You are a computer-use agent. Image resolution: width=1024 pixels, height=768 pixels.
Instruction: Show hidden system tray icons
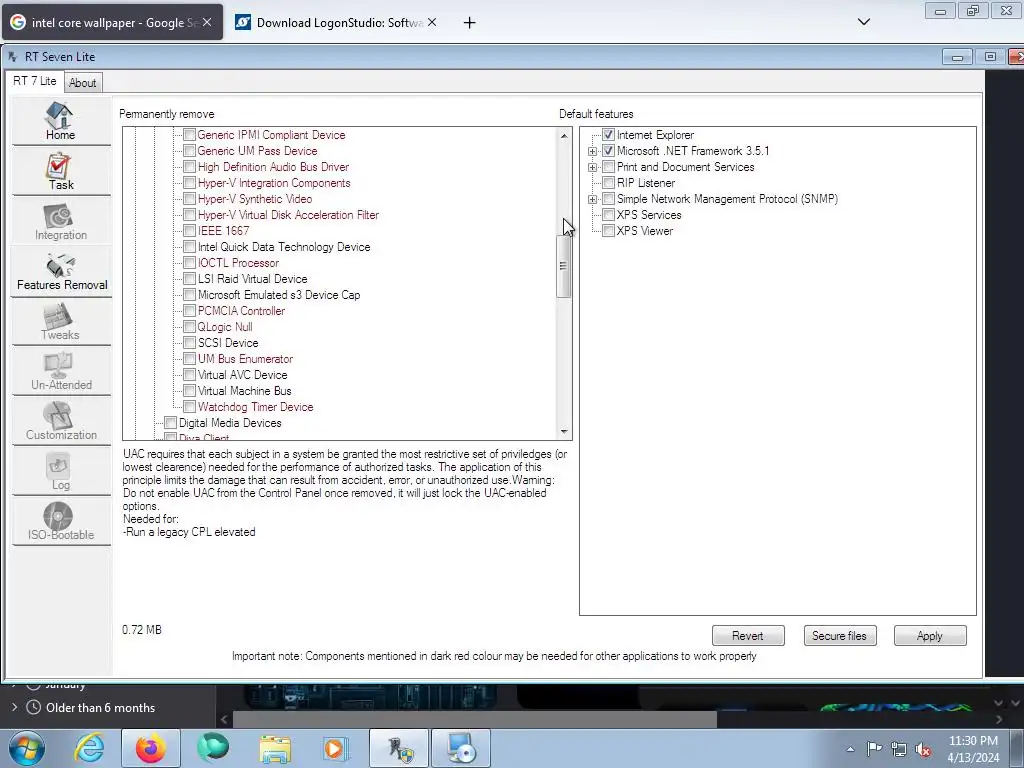point(850,750)
